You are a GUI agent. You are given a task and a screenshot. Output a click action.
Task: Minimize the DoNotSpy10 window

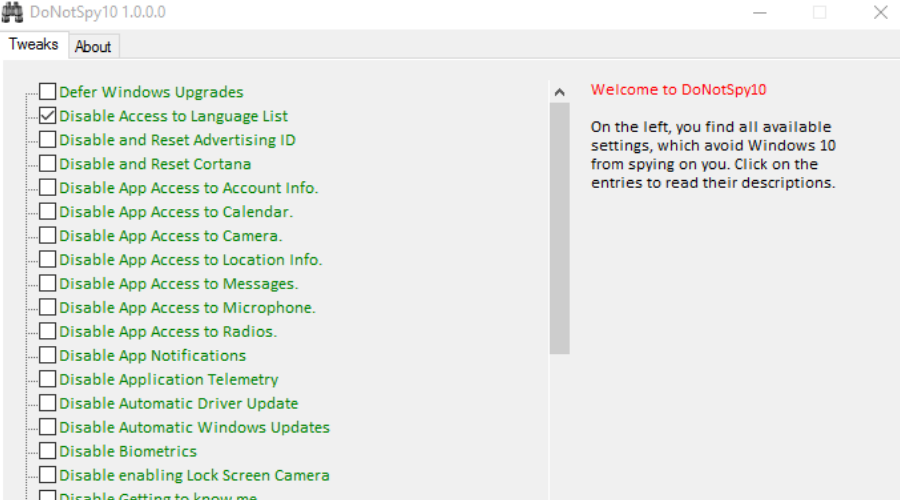point(760,13)
